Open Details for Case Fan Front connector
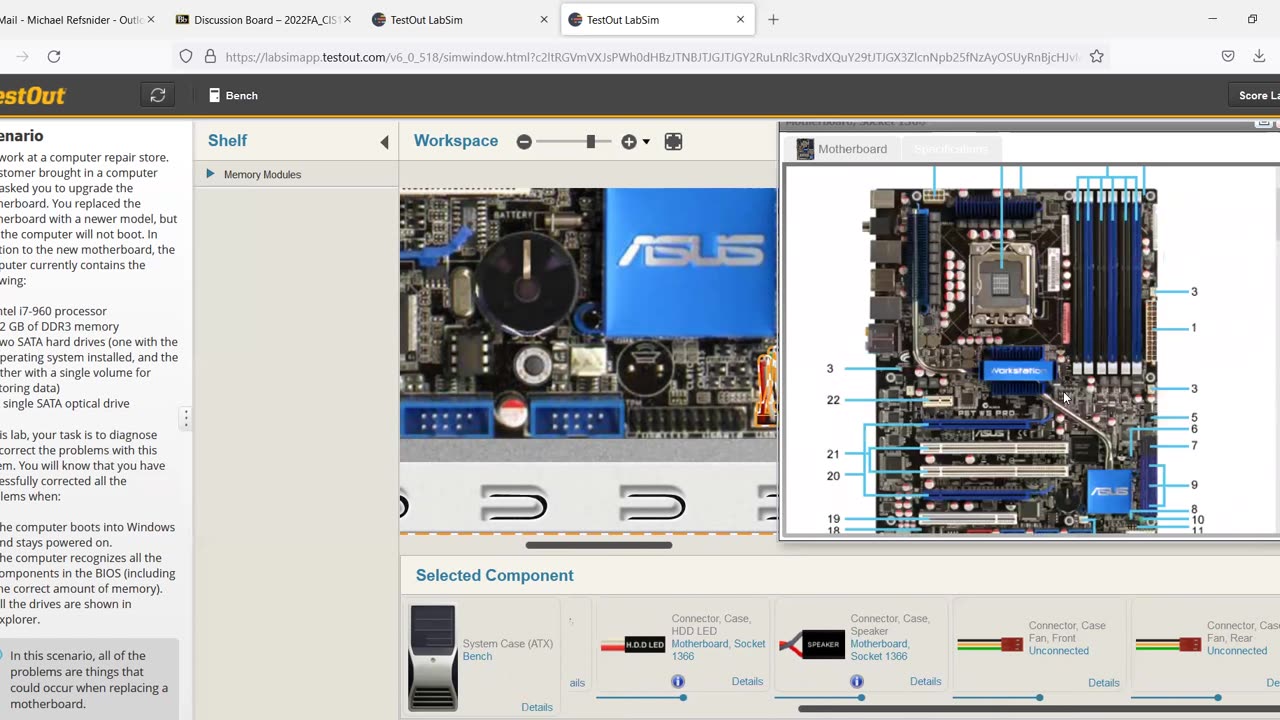The image size is (1280, 720). coord(1103,682)
